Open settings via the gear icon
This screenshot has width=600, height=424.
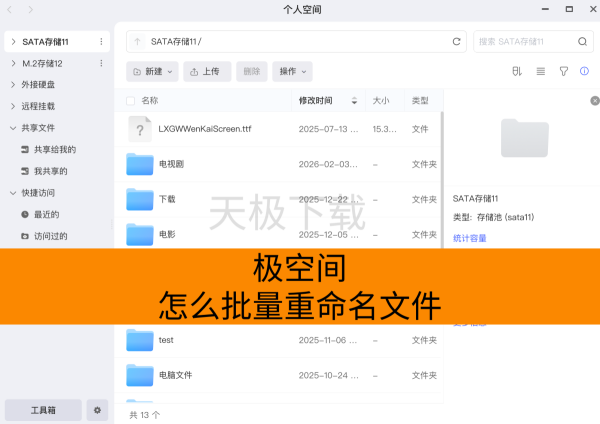[97, 410]
